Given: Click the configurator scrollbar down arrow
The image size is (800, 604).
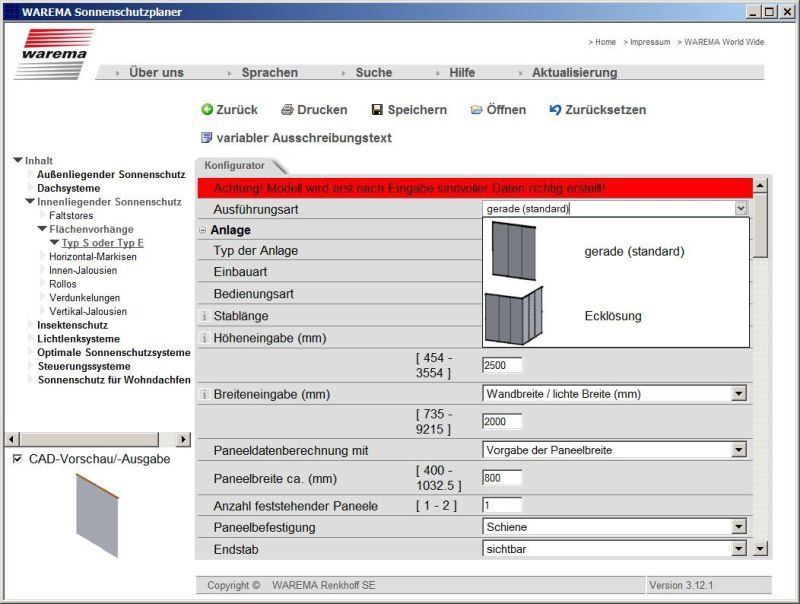Looking at the screenshot, I should coord(760,549).
